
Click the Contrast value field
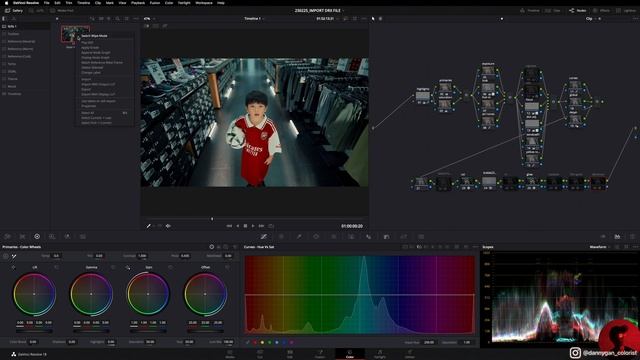[142, 256]
